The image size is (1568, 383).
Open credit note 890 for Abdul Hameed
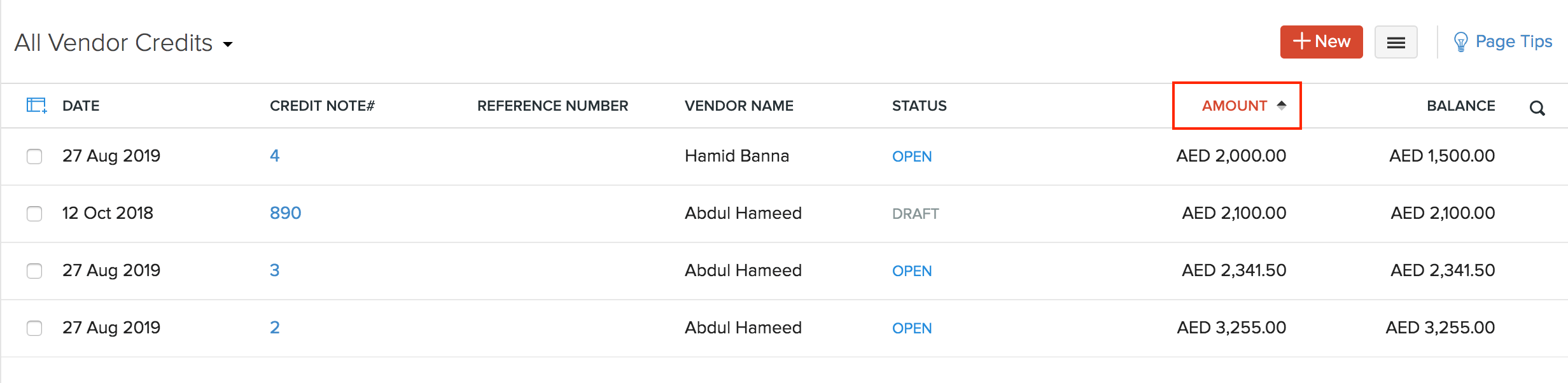[285, 213]
